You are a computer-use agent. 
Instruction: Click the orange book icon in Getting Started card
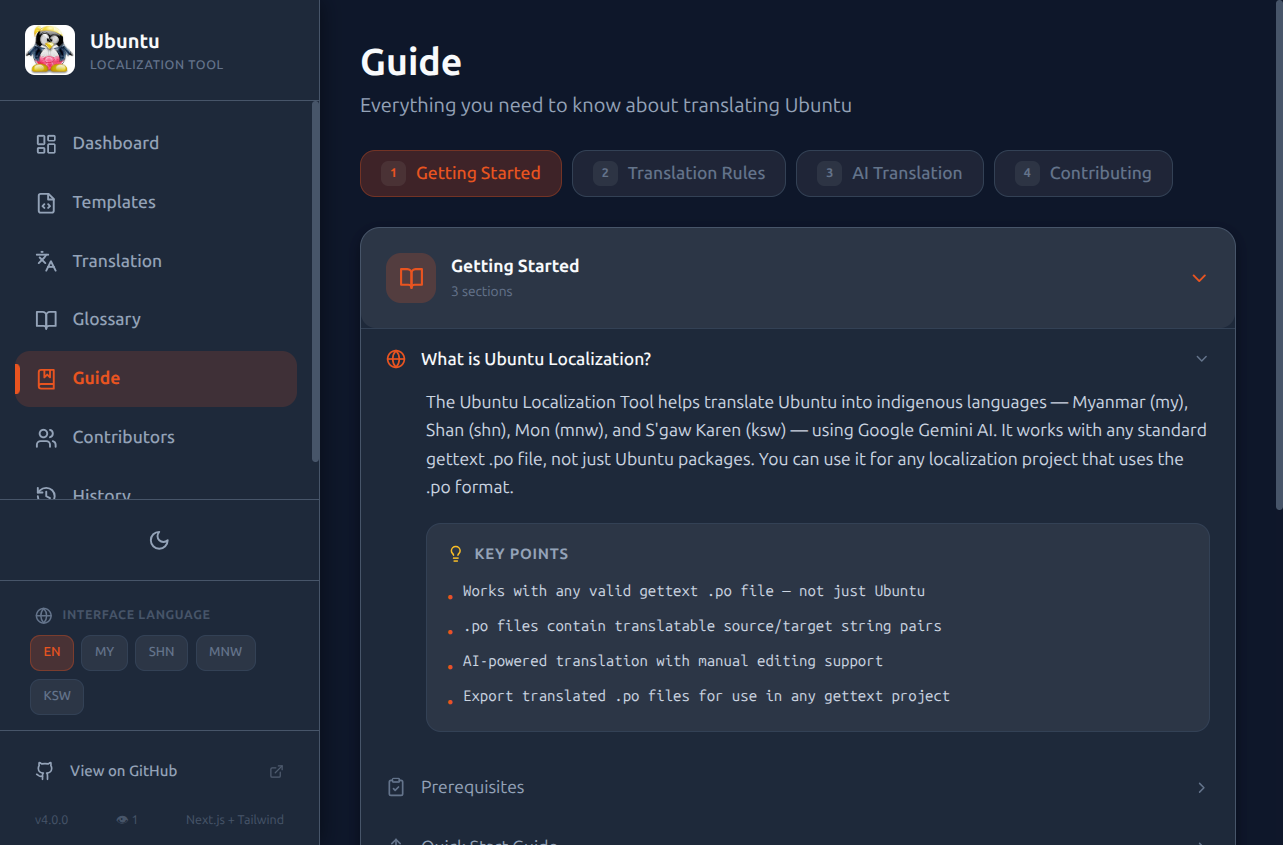pyautogui.click(x=411, y=278)
